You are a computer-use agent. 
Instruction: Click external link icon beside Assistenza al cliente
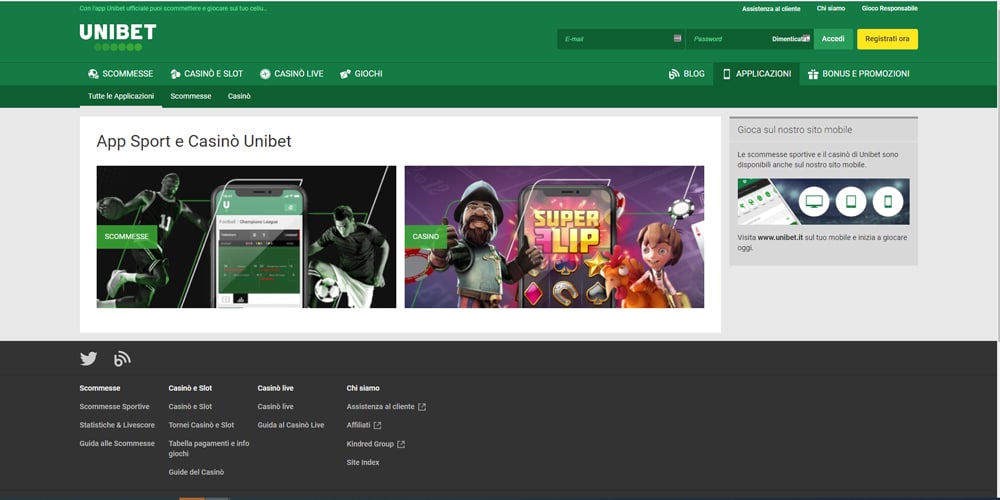coord(422,407)
